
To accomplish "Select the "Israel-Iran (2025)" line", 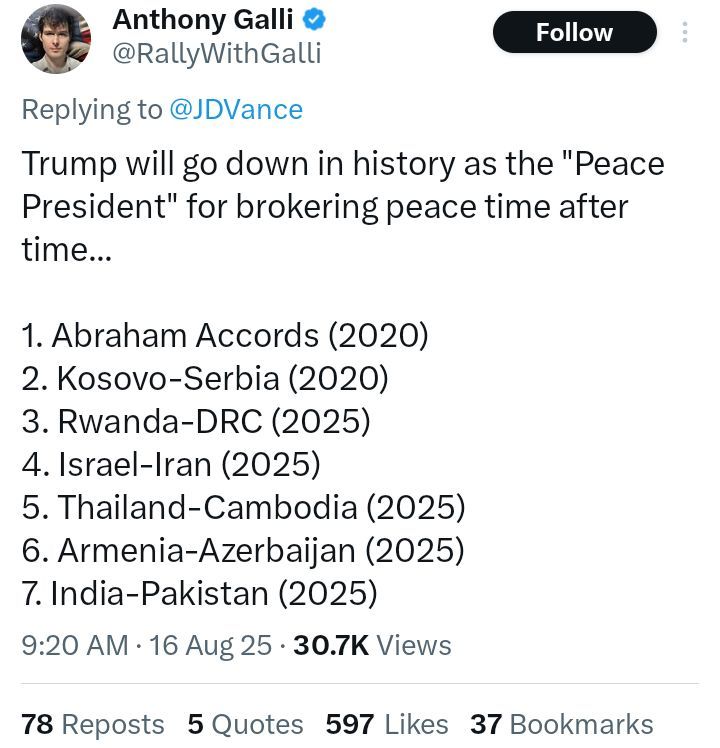I will click(x=171, y=464).
